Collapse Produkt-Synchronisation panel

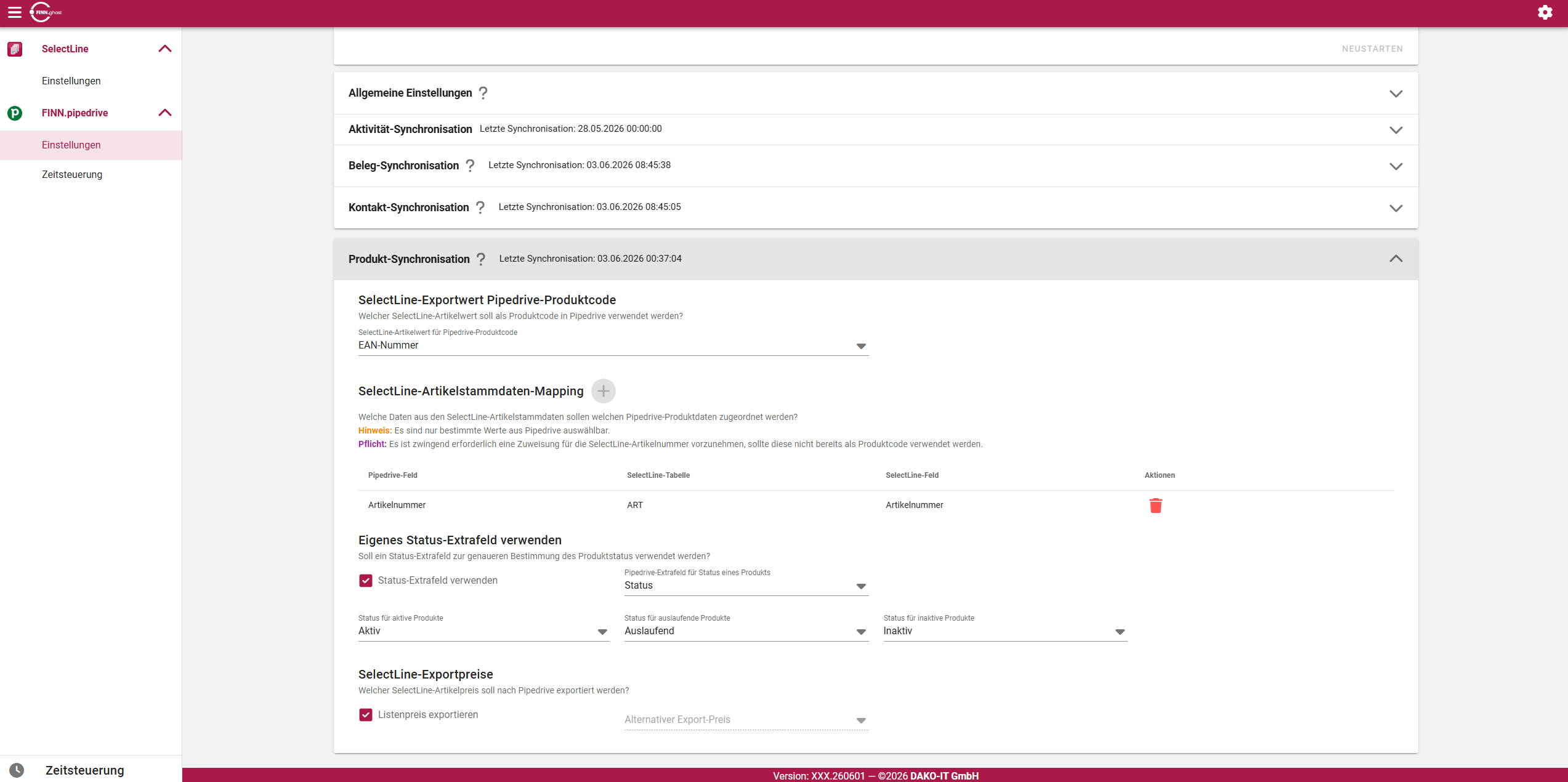coord(1396,259)
